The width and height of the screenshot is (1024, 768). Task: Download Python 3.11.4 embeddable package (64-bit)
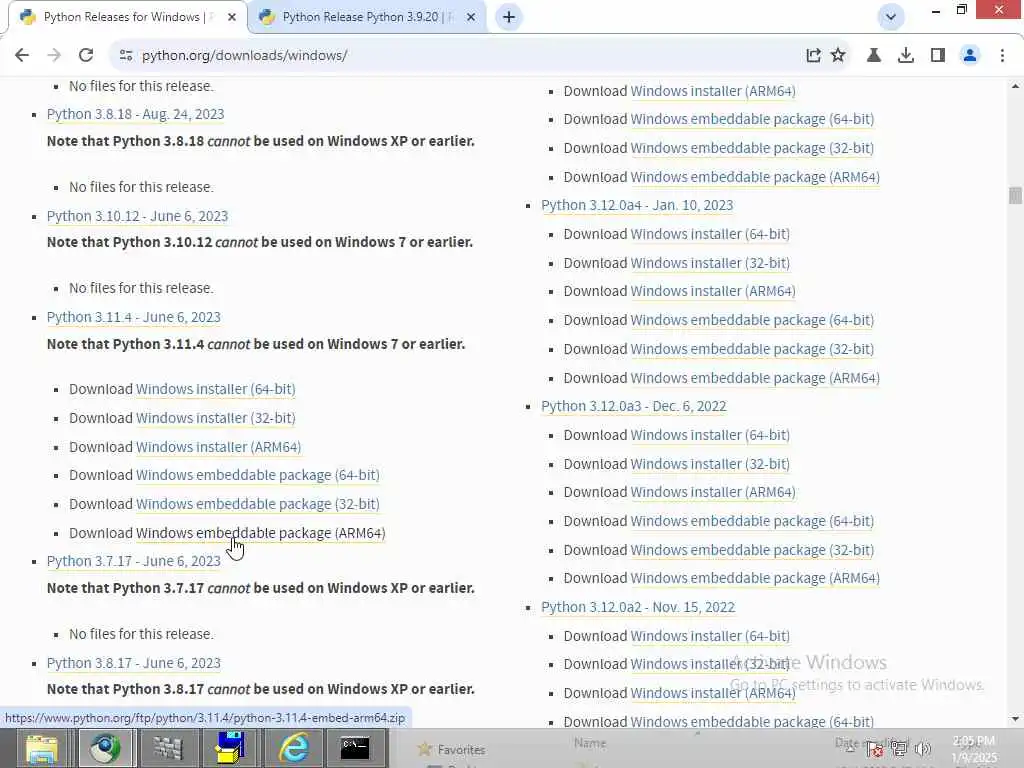click(257, 475)
